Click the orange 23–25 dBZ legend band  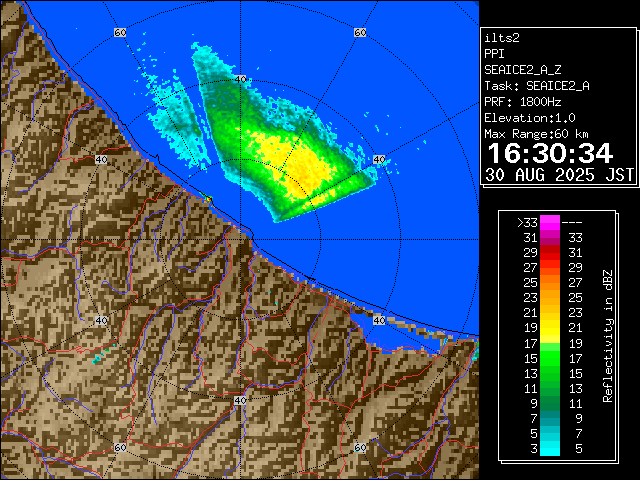(550, 298)
